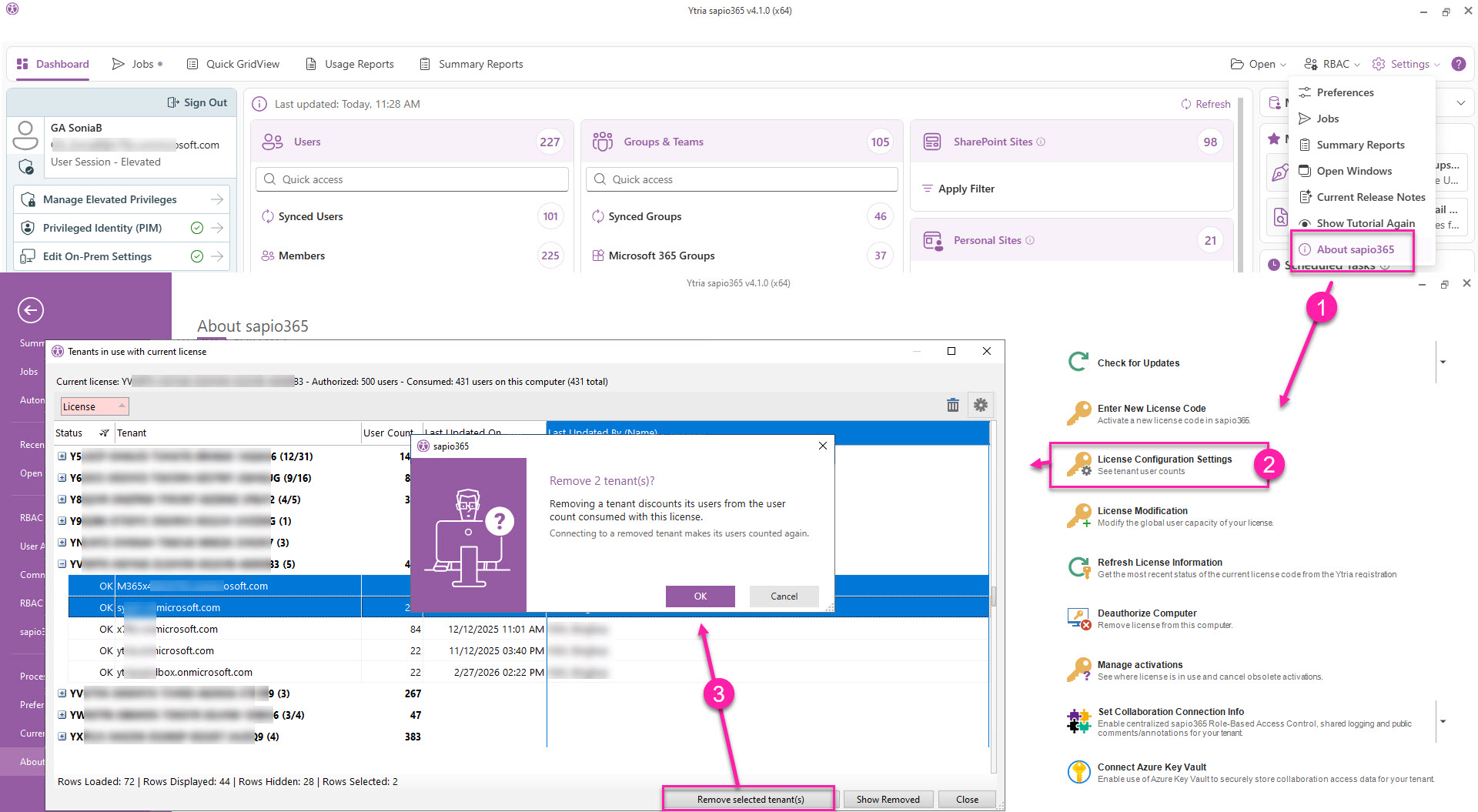Click the Check for Updates icon

1078,362
